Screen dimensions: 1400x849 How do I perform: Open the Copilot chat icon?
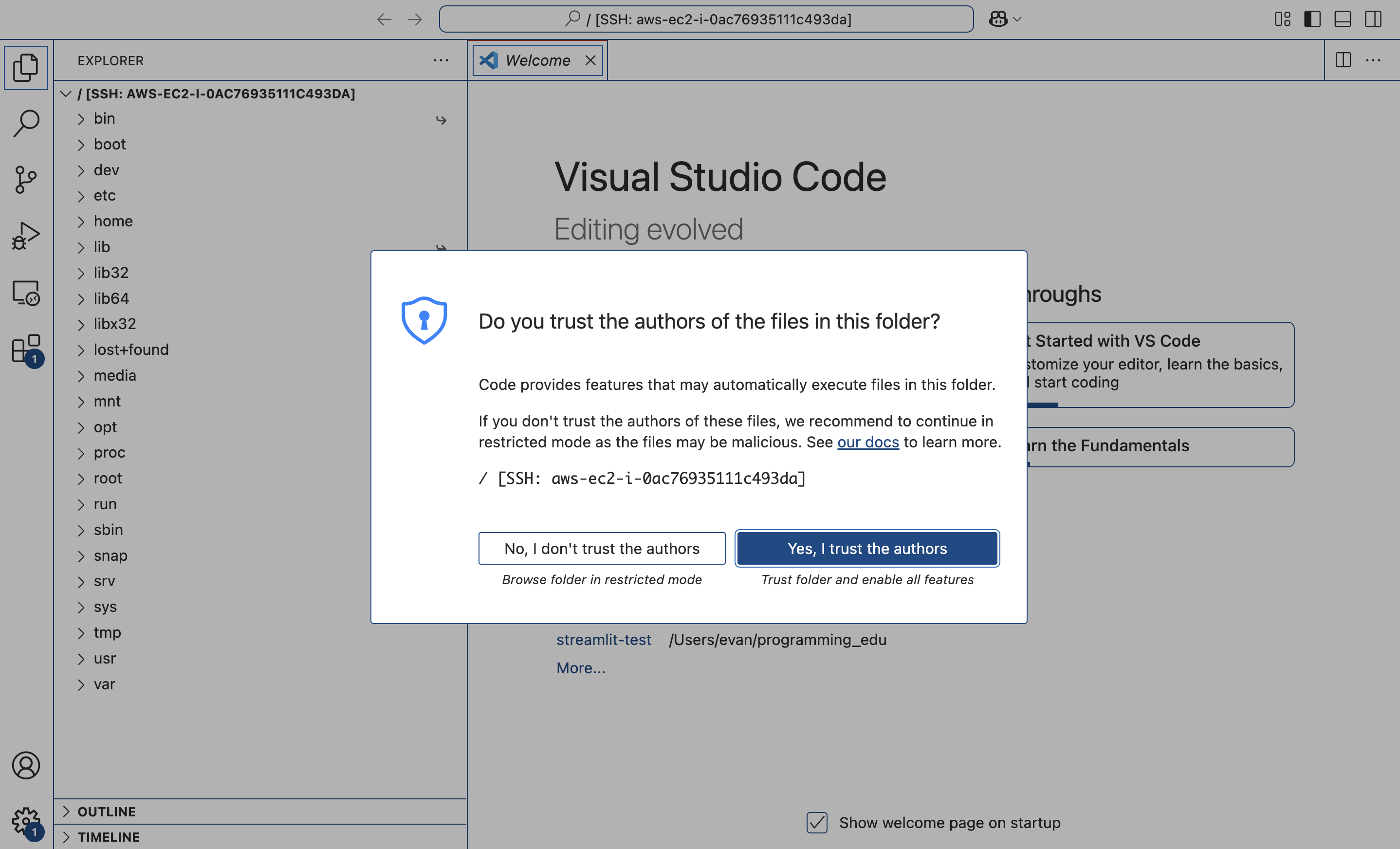tap(998, 19)
